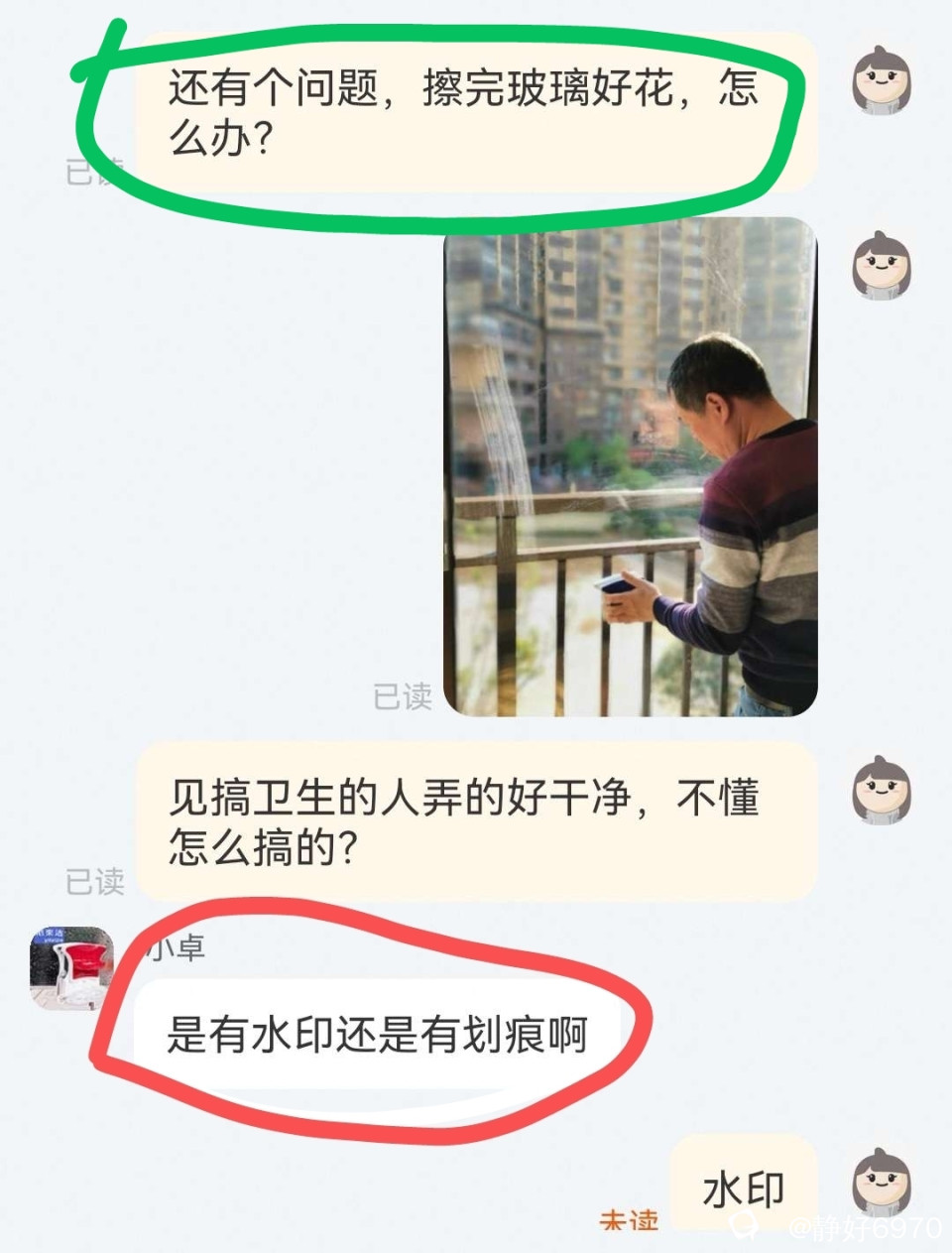The width and height of the screenshot is (952, 1253).
Task: Tap the 小卓 sender name label
Action: [x=177, y=947]
